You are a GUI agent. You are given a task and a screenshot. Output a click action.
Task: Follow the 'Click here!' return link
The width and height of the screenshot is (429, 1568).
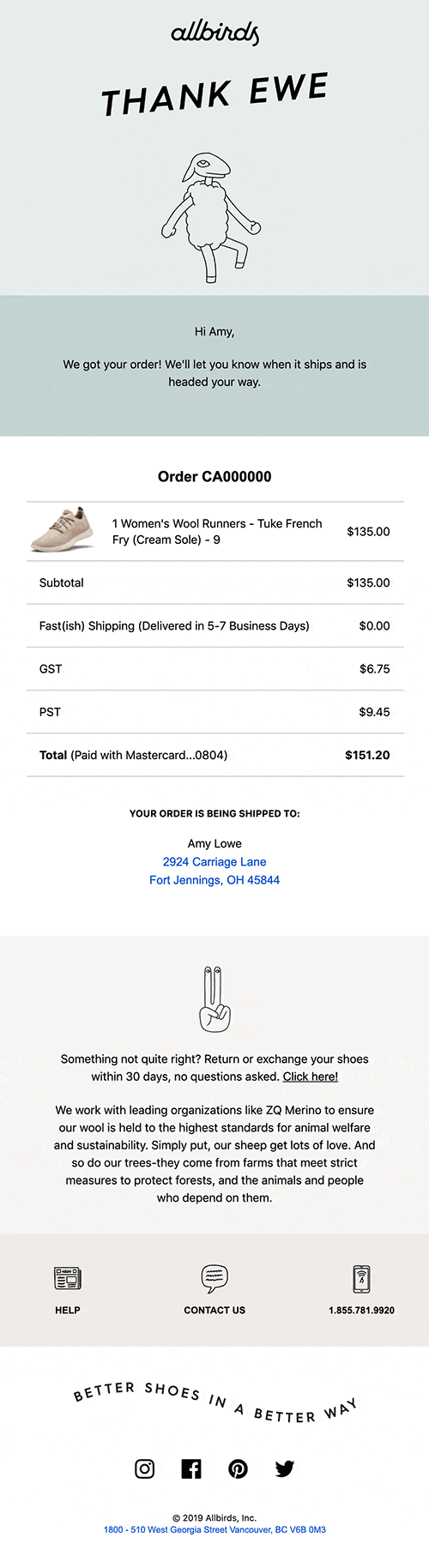(x=311, y=1076)
